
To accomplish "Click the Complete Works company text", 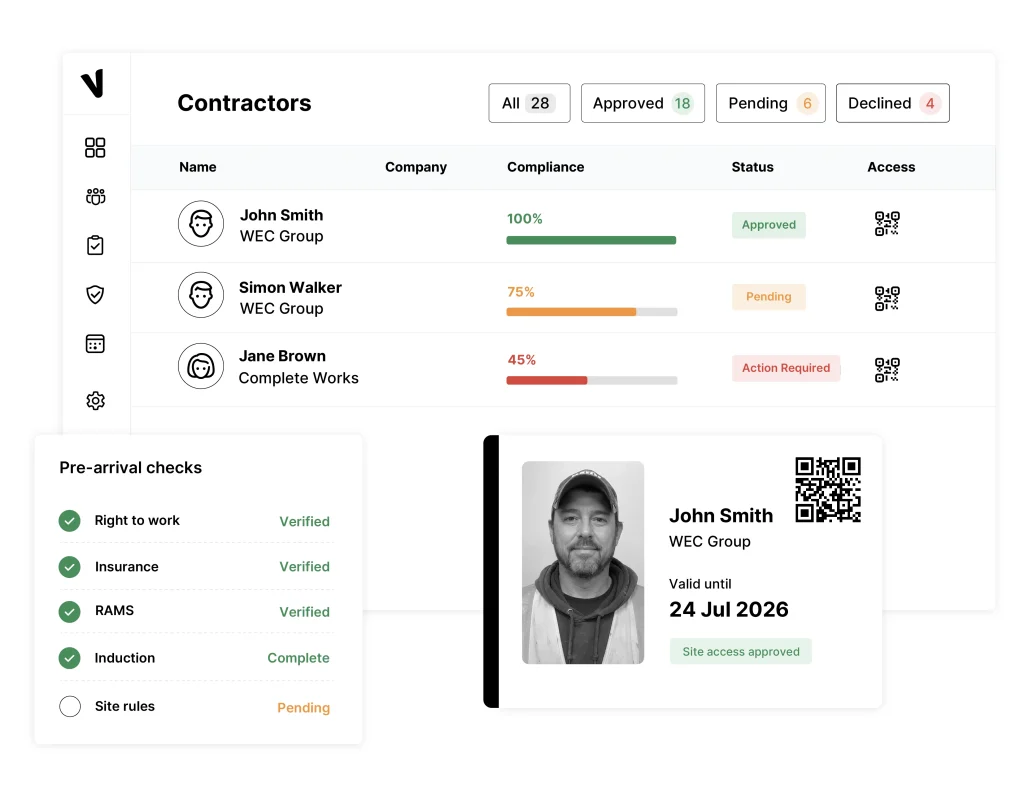I will 298,378.
